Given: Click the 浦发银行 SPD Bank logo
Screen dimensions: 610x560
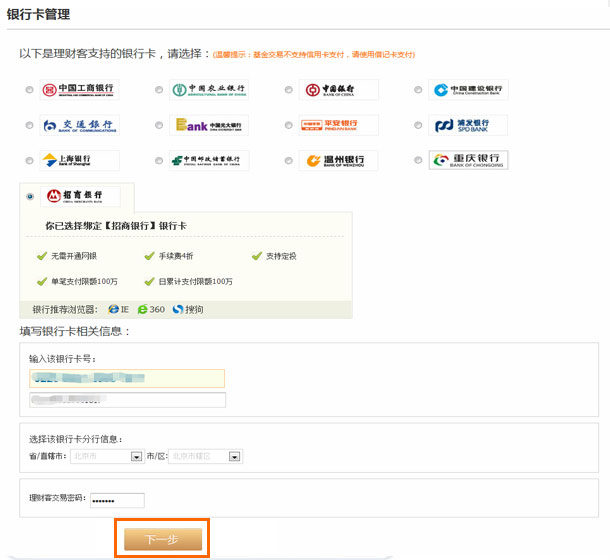Looking at the screenshot, I should tap(468, 125).
